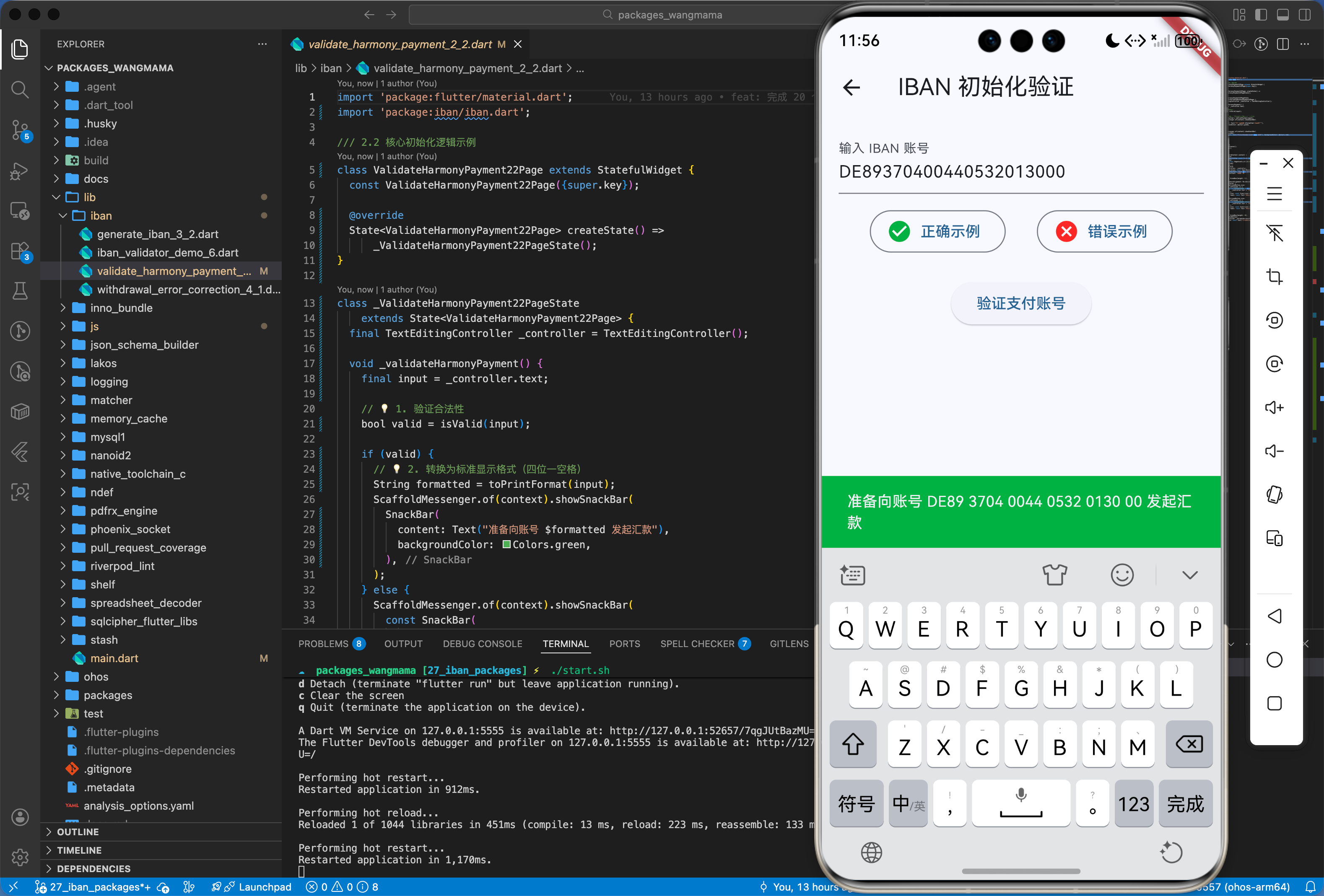Switch to the PROBLEMS panel tab
The width and height of the screenshot is (1324, 896).
323,644
